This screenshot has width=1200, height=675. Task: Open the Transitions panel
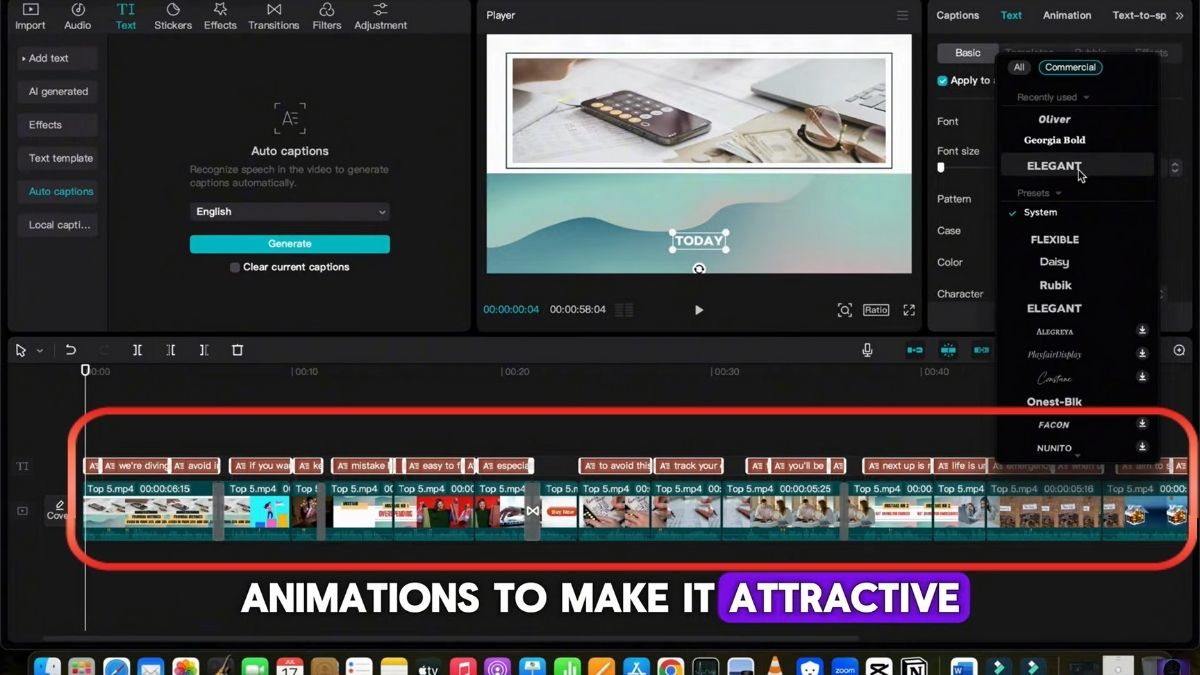[x=273, y=16]
